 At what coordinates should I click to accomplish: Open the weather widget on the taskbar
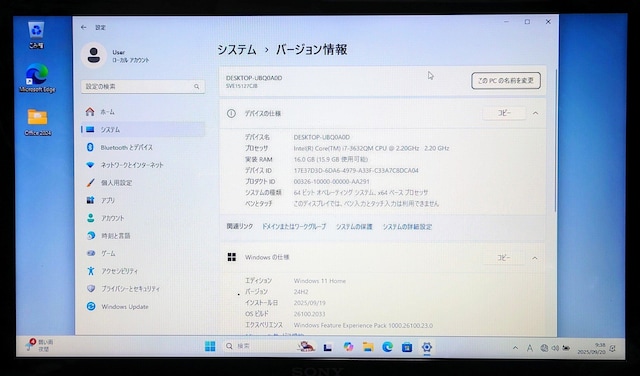(x=40, y=345)
